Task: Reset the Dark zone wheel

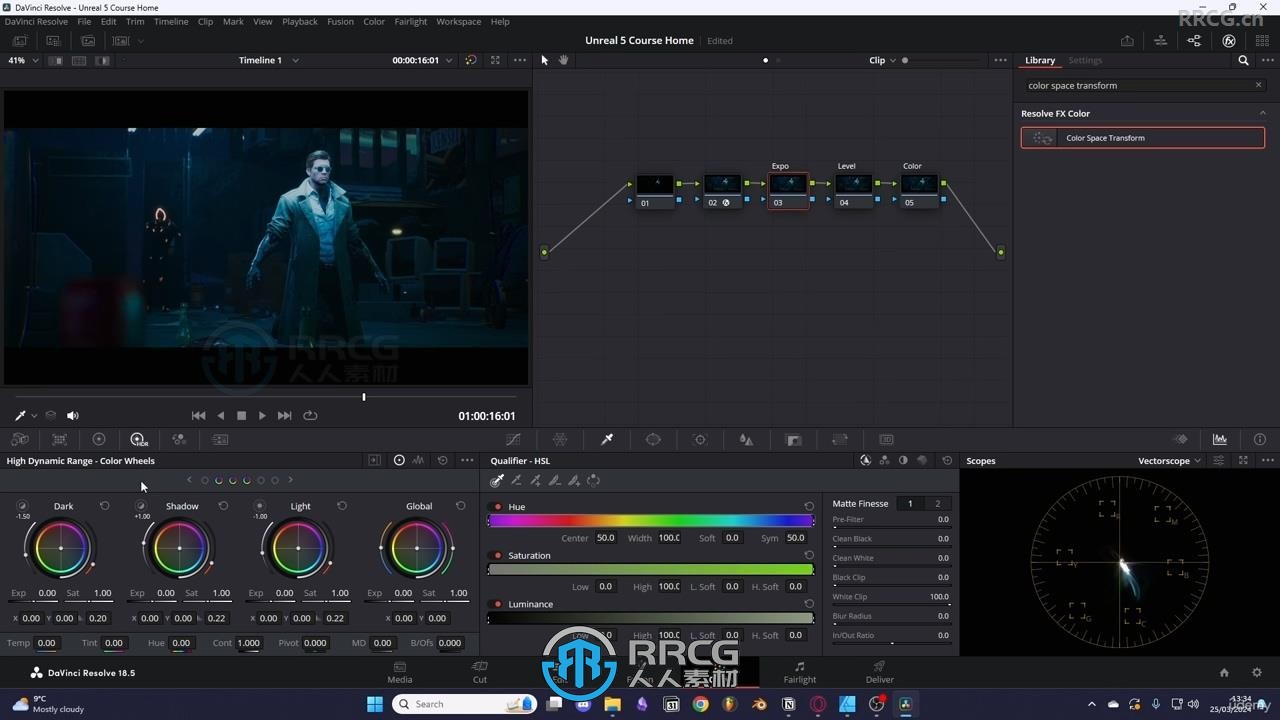Action: 104,506
